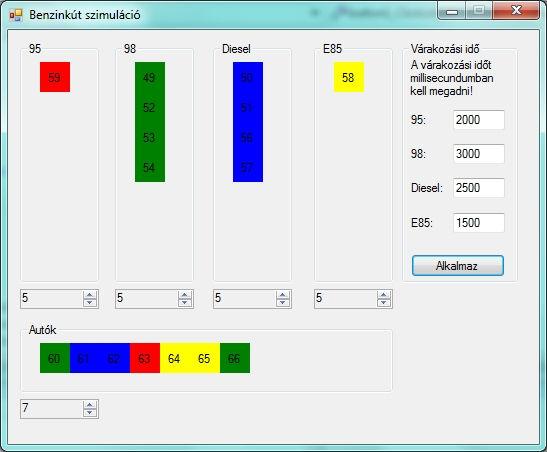The image size is (547, 452).
Task: Click the 98 waiting time field showing 3000
Action: click(479, 154)
